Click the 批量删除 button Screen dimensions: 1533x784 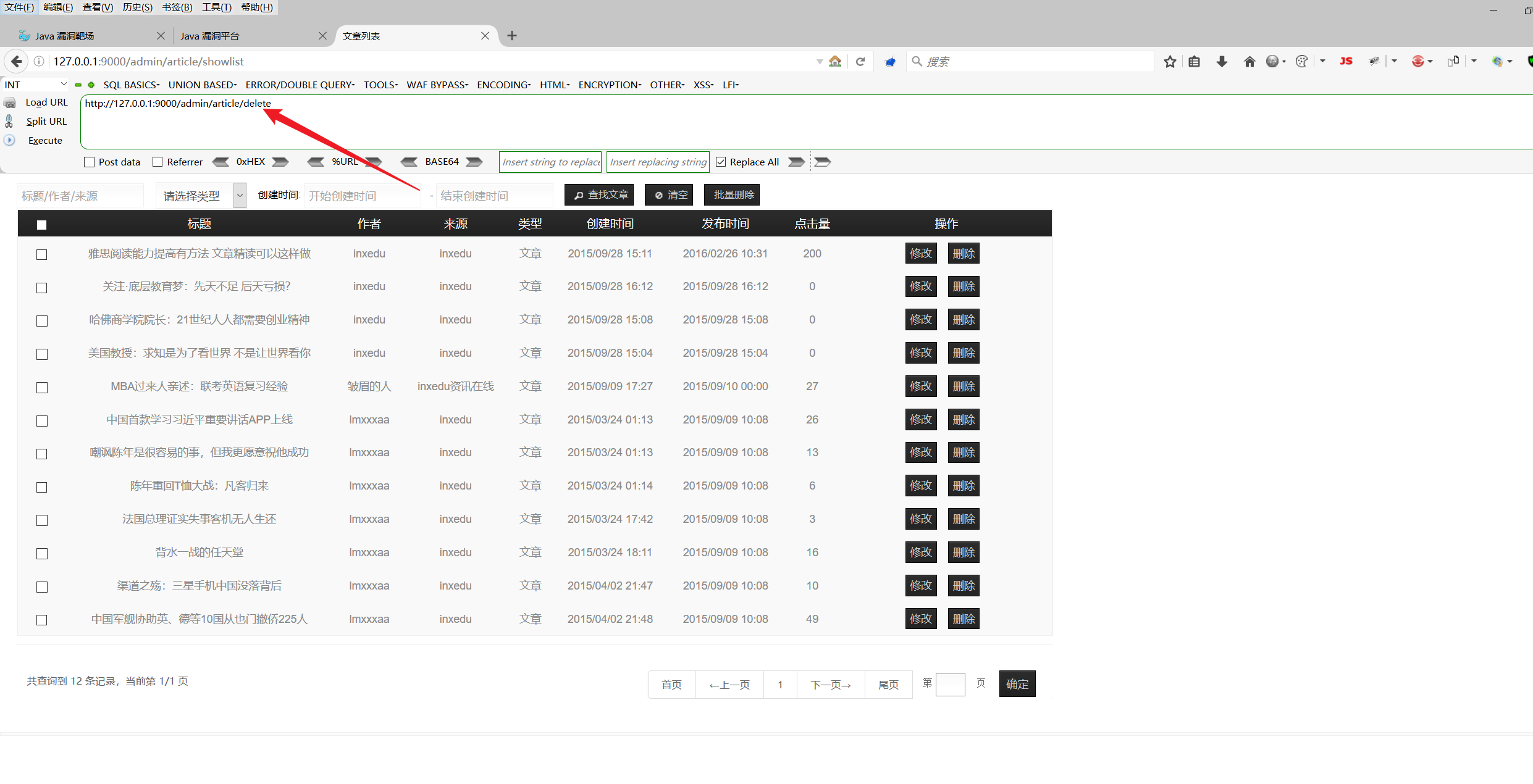coord(732,195)
